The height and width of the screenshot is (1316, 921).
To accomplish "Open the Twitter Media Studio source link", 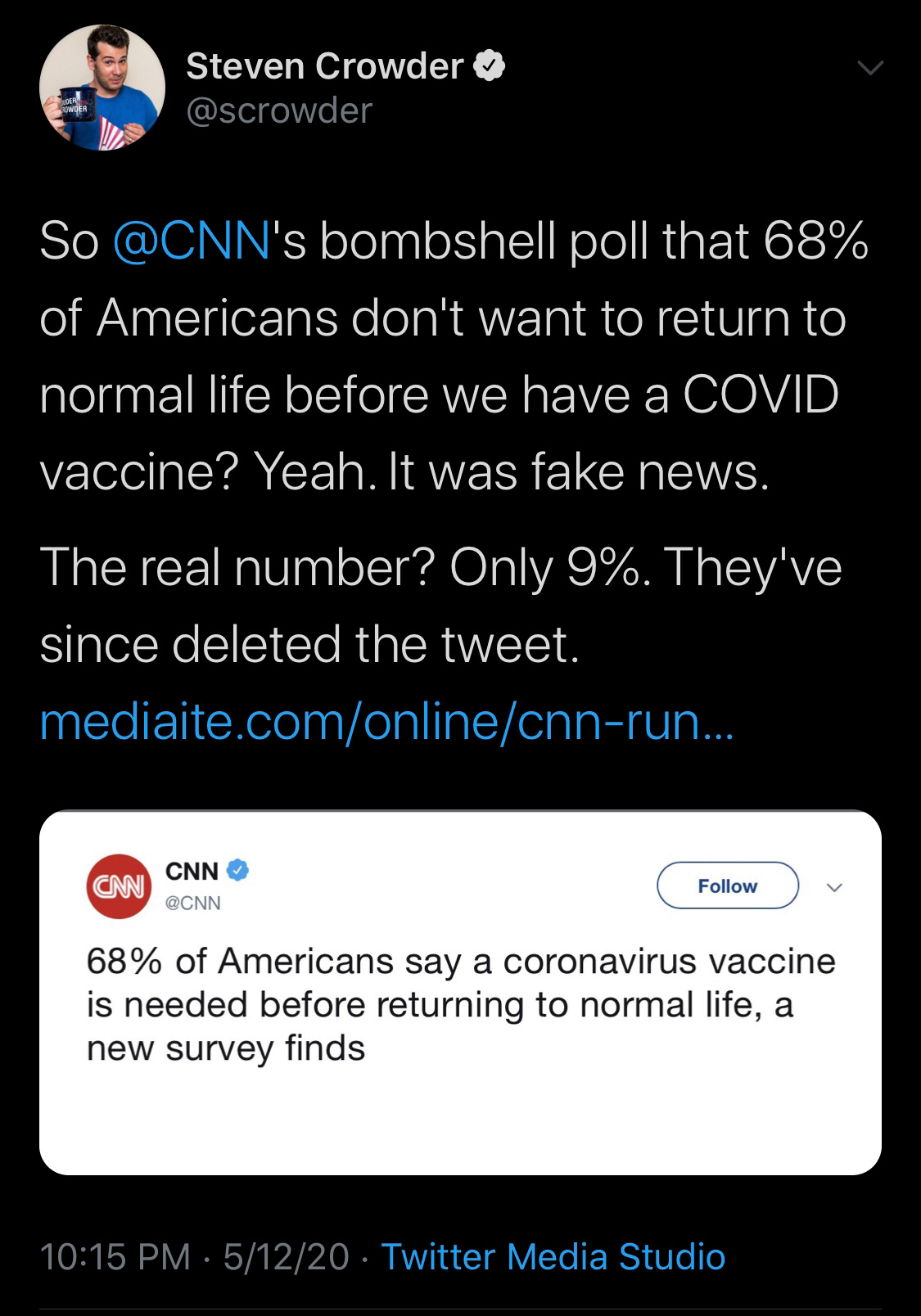I will 553,1256.
